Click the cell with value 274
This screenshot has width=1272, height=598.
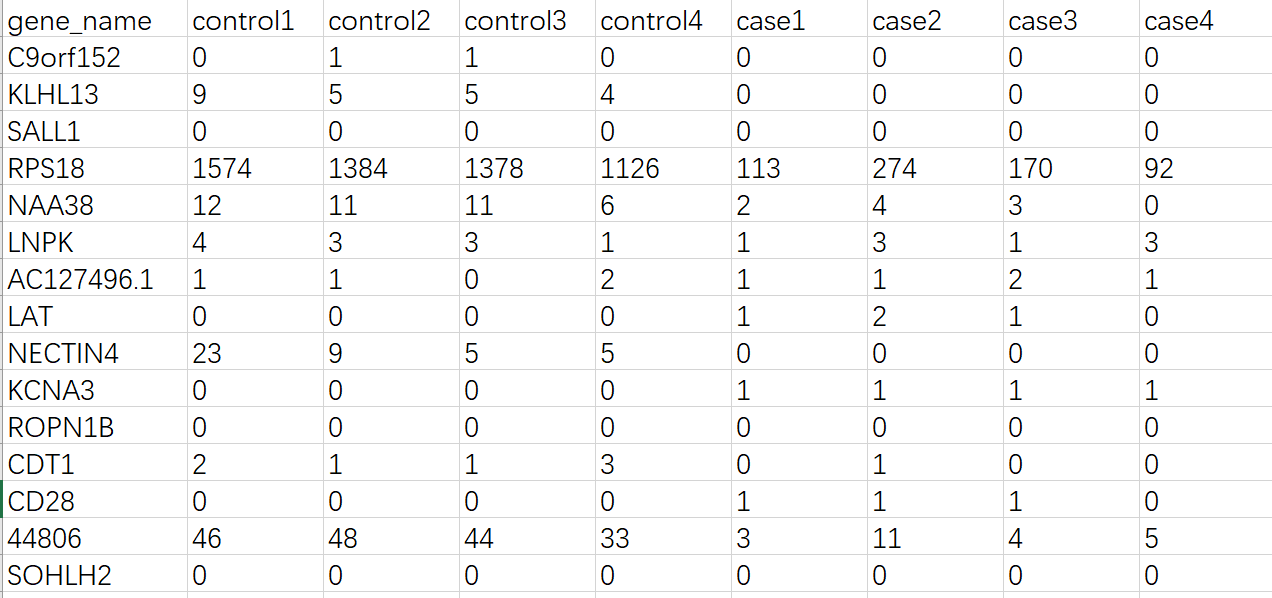click(894, 168)
